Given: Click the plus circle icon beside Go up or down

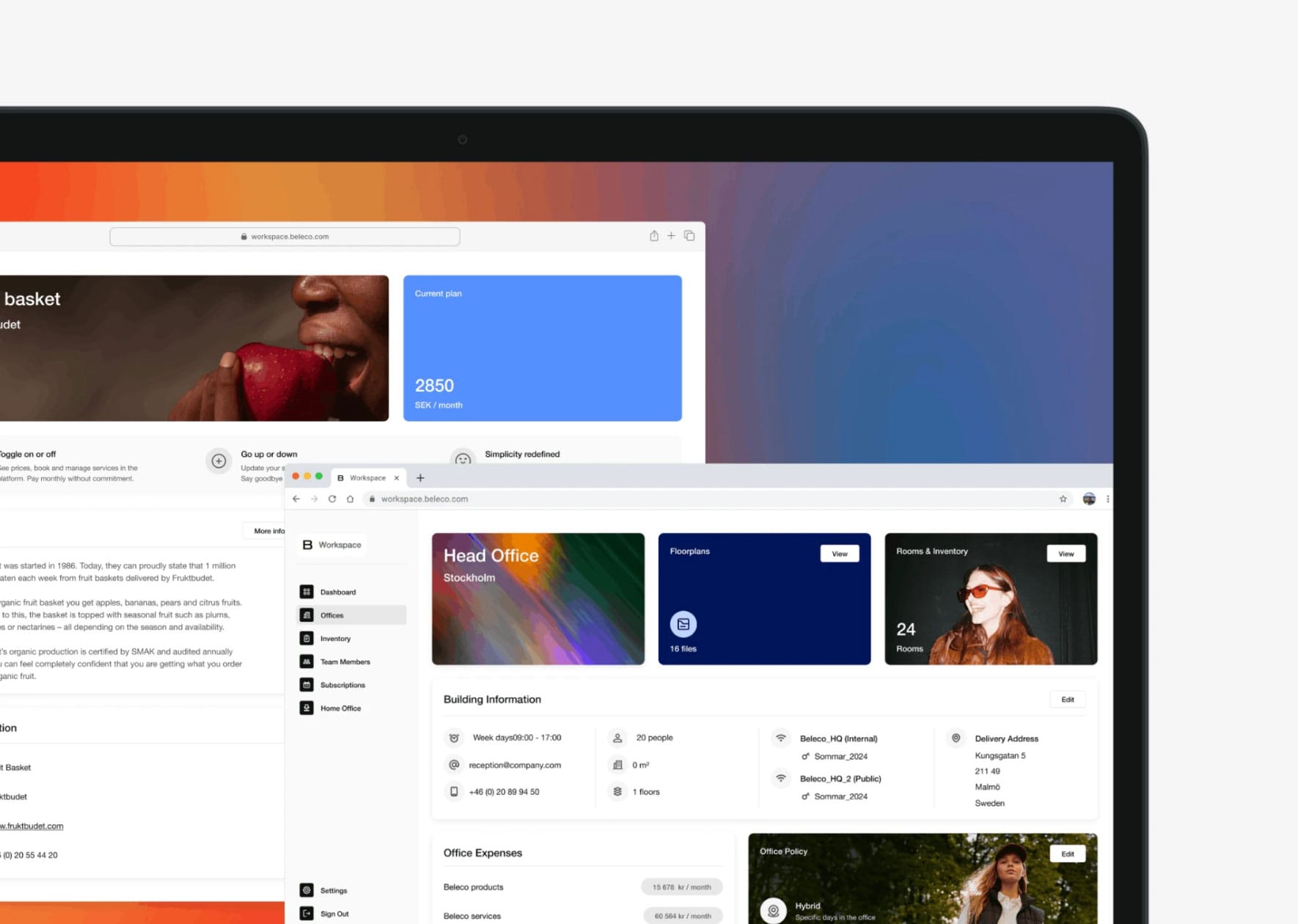Looking at the screenshot, I should click(219, 461).
